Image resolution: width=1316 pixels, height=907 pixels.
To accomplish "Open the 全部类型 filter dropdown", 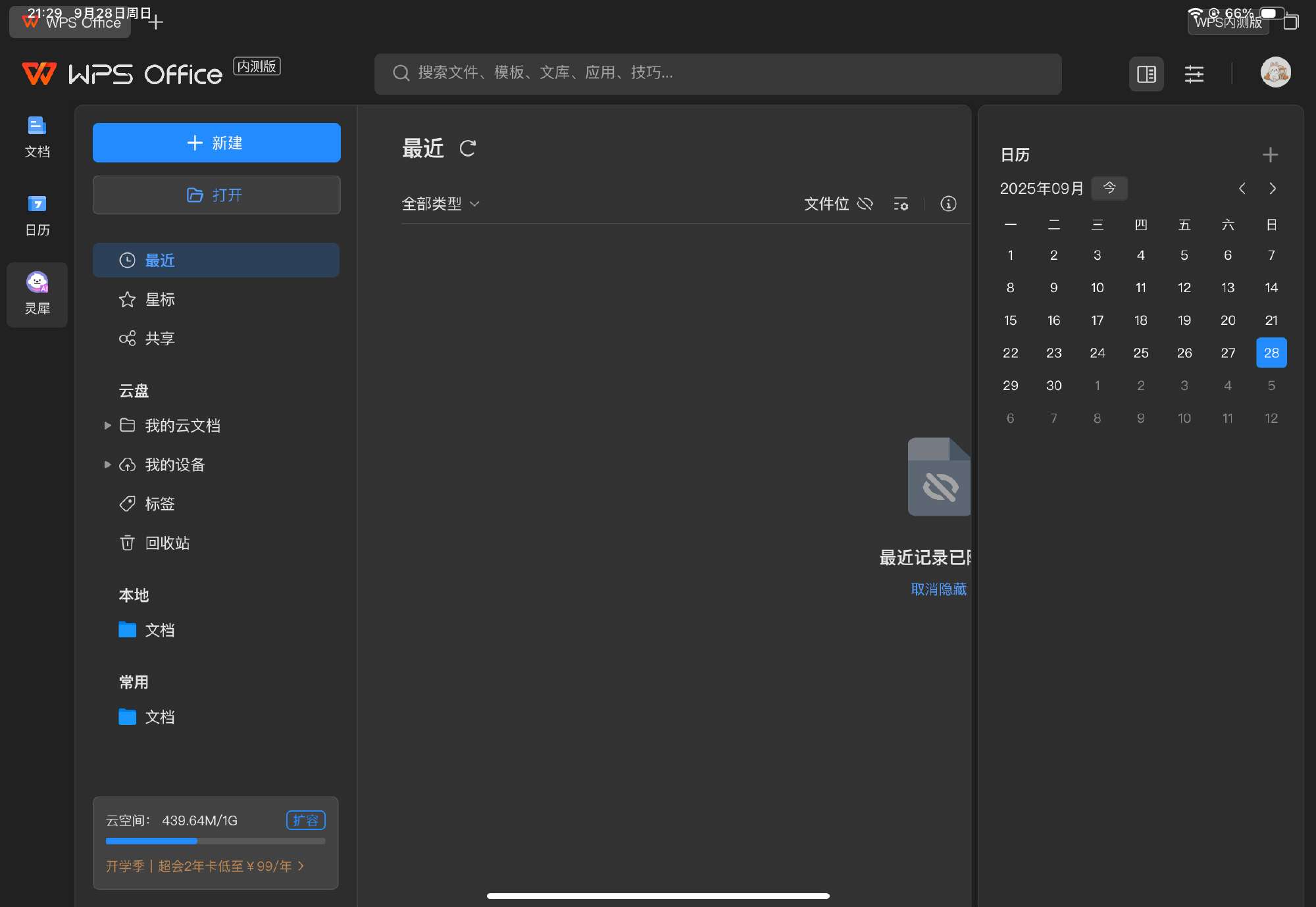I will pos(440,204).
